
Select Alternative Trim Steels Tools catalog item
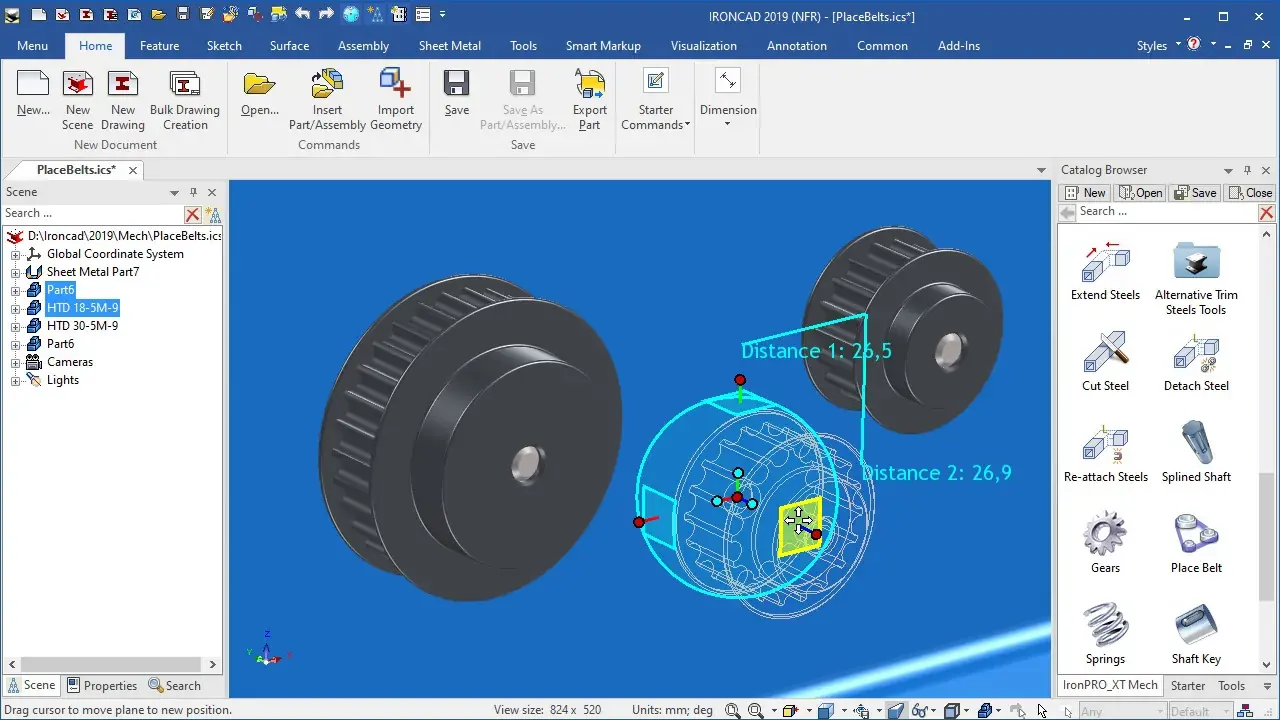tap(1196, 277)
